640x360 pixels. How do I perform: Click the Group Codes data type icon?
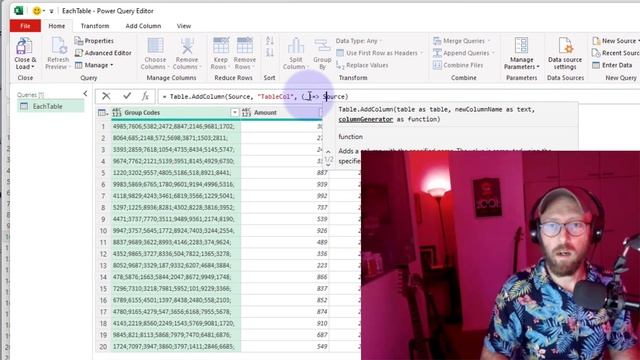(x=117, y=113)
